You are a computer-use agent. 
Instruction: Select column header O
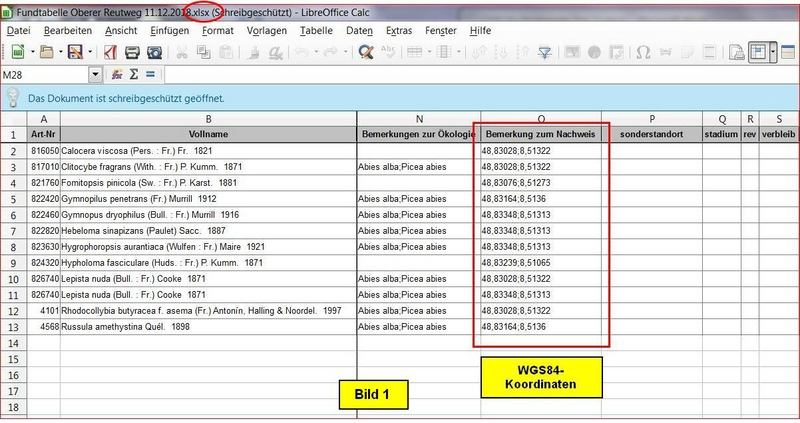(541, 119)
